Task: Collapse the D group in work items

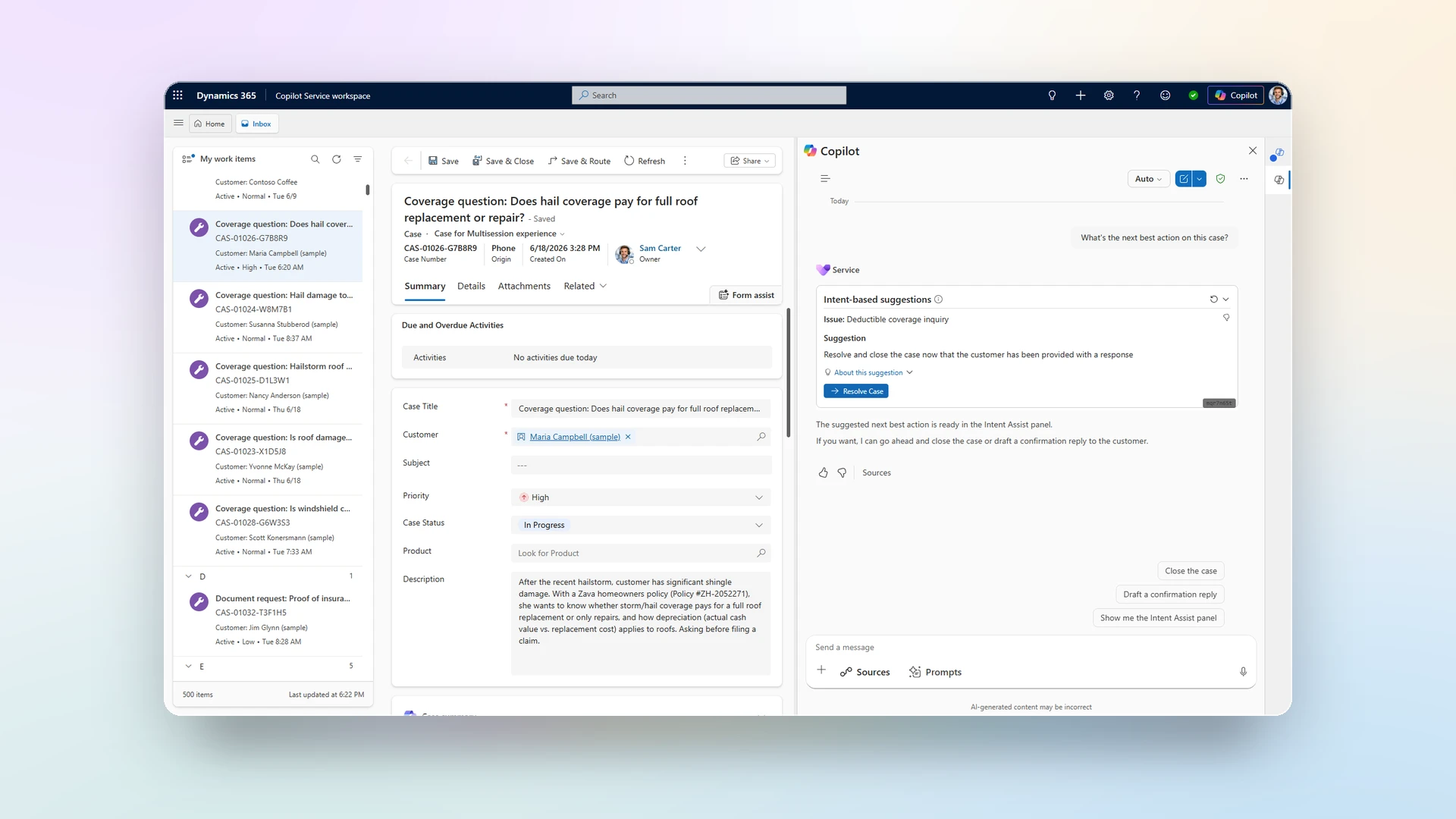Action: [189, 576]
